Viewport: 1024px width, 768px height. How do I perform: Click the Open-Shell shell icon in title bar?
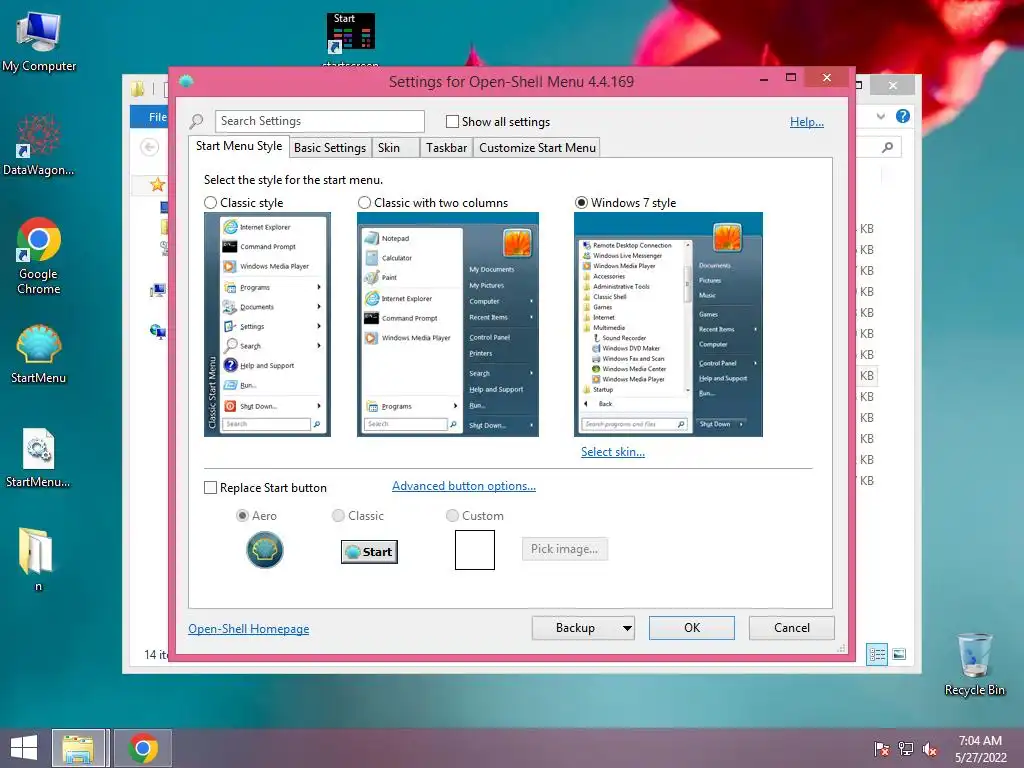point(186,81)
